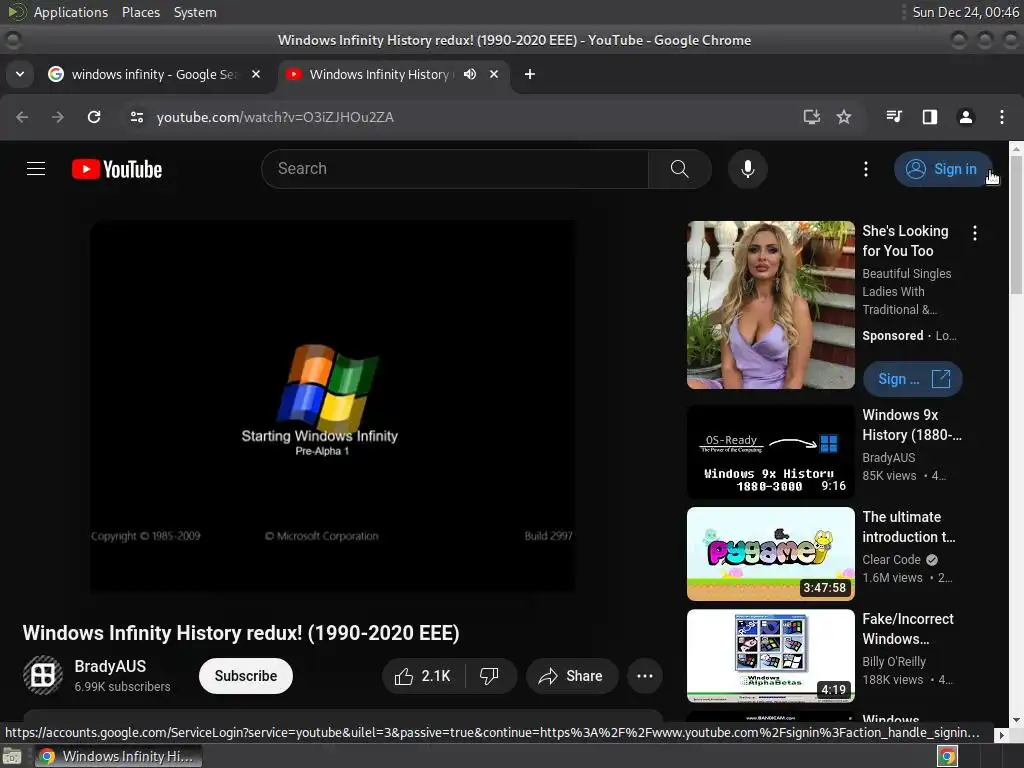
Task: View site information icon in address bar
Action: 136,117
